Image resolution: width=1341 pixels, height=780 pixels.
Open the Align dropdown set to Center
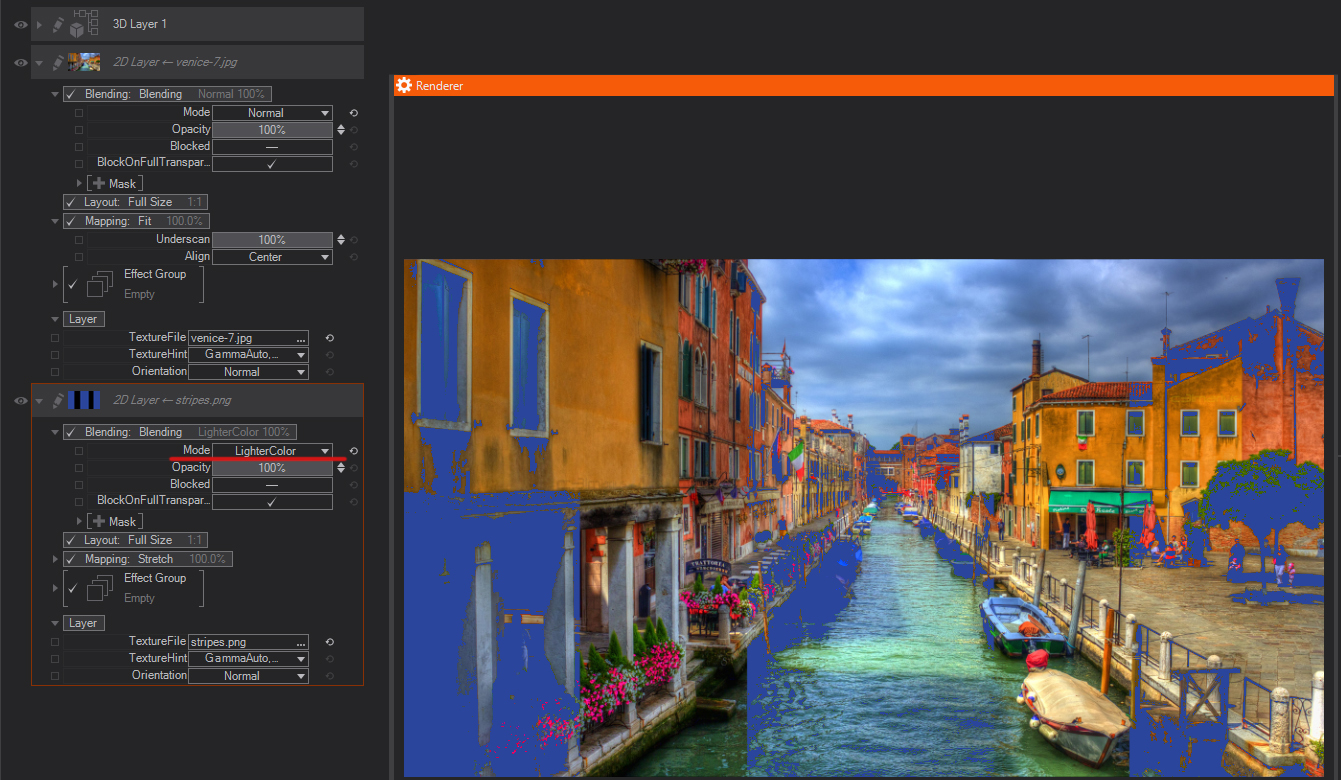271,257
